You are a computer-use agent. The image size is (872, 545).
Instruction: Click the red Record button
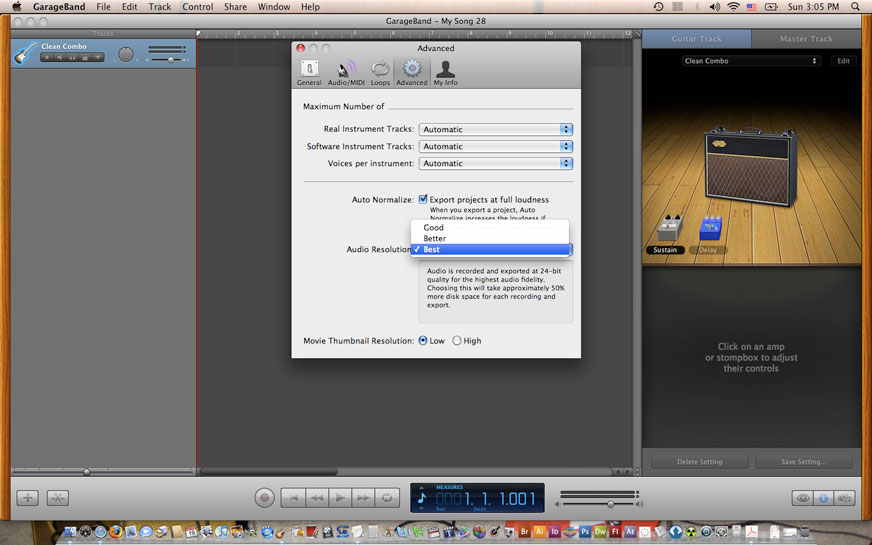pos(264,497)
